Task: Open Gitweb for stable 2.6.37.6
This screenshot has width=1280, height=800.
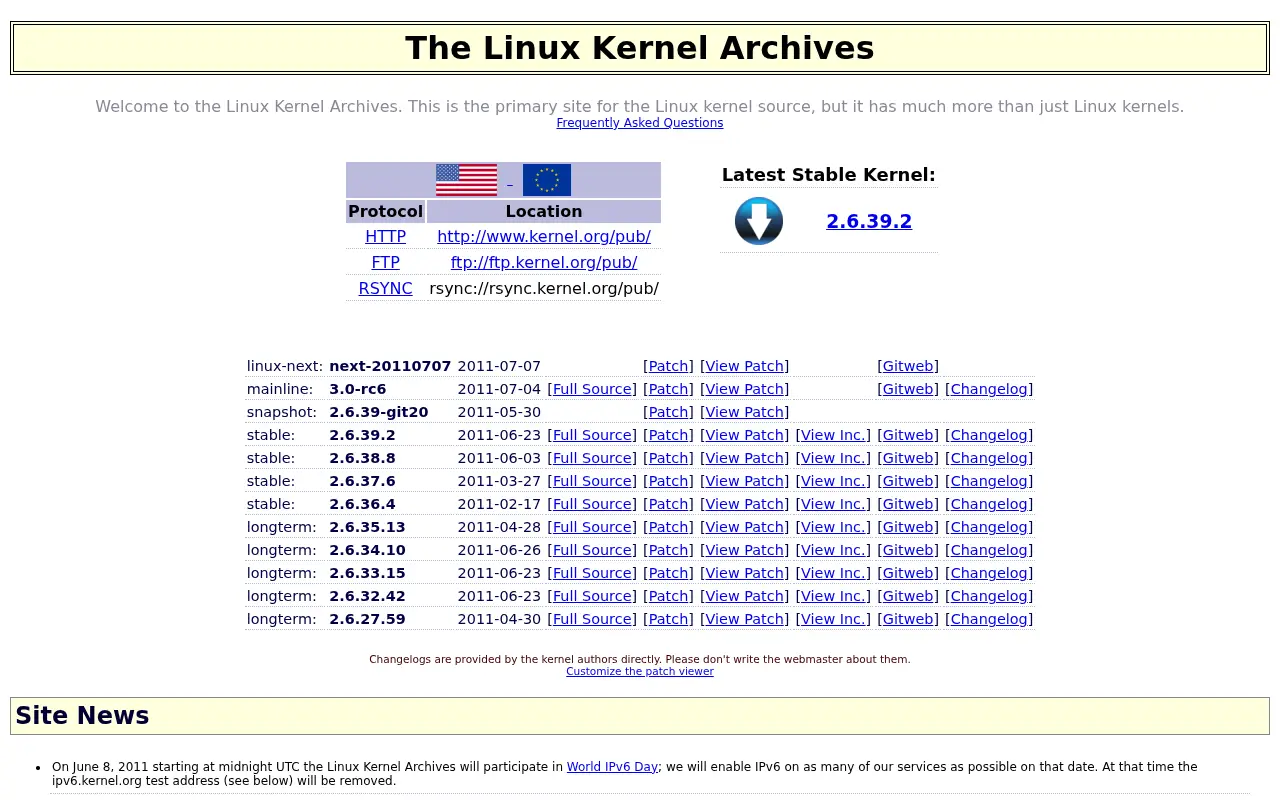Action: pyautogui.click(x=908, y=481)
